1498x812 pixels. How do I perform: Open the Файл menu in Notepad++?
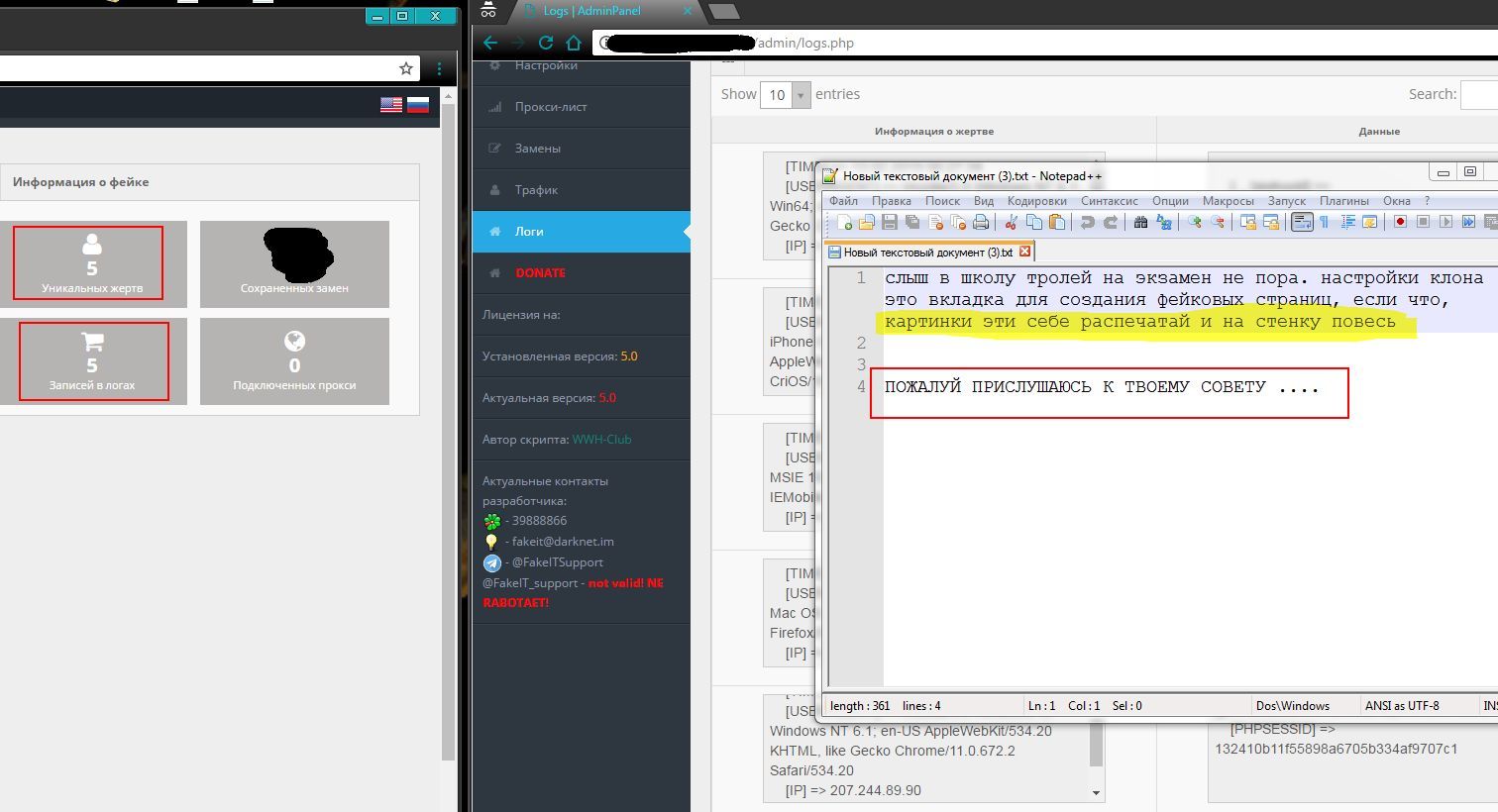843,201
